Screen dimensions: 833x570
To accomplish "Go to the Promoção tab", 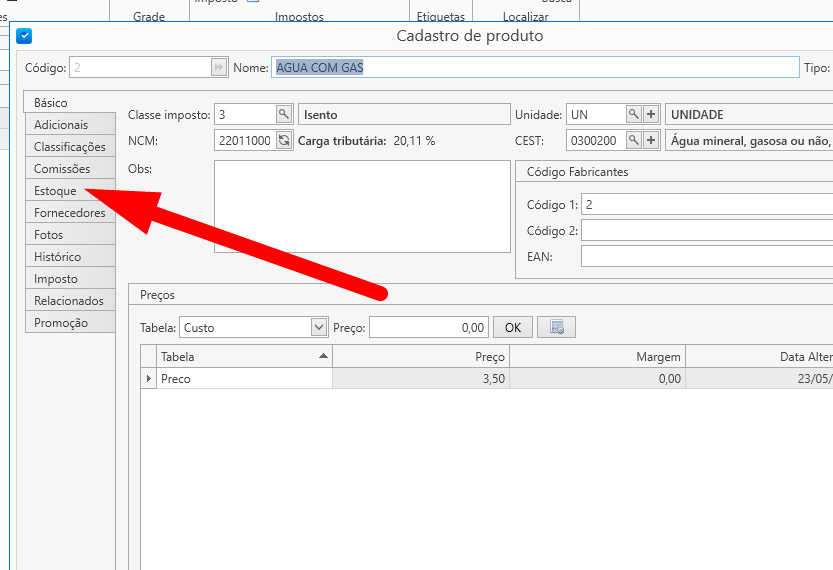I will tap(61, 323).
